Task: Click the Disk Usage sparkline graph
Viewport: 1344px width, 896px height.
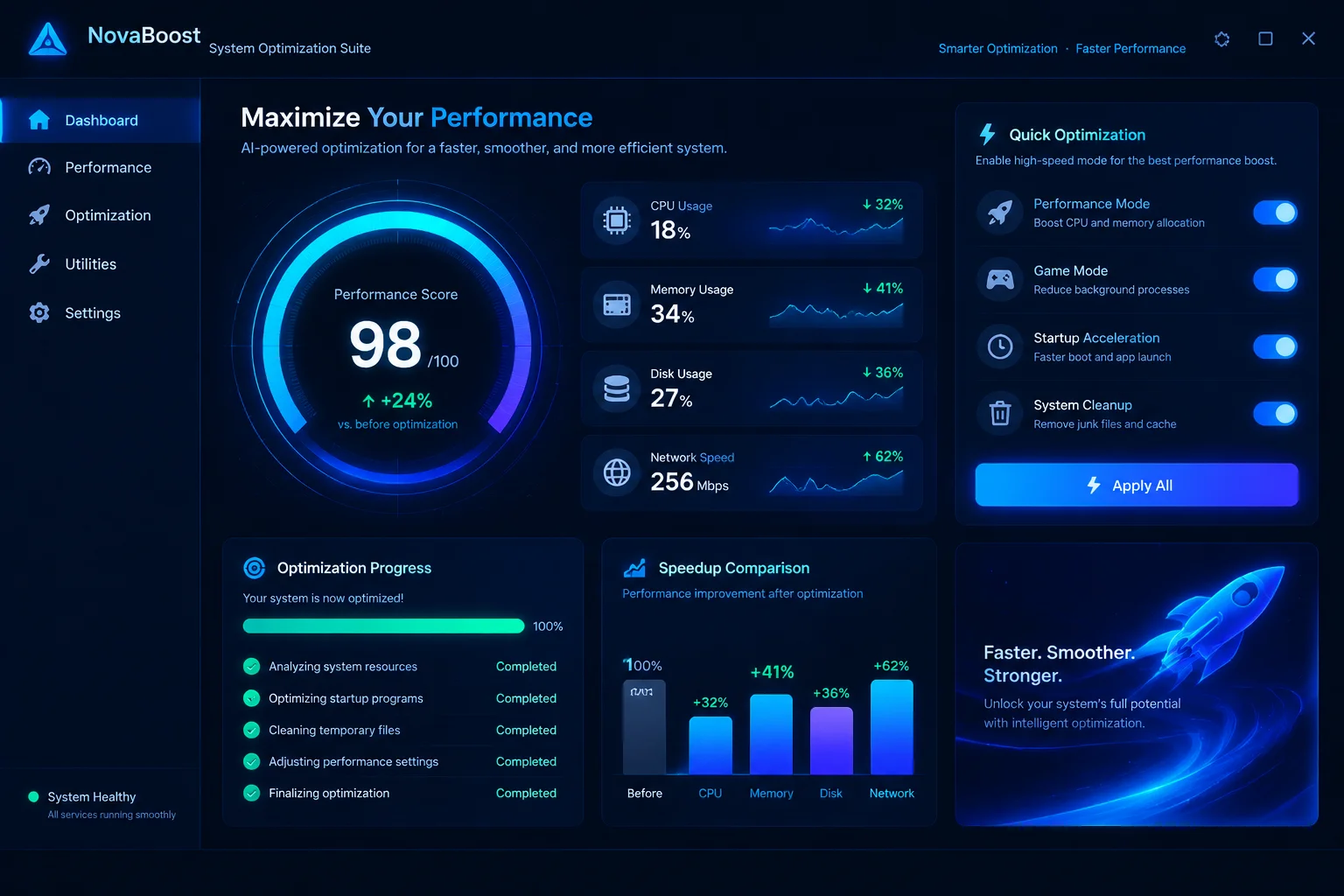Action: pos(836,396)
